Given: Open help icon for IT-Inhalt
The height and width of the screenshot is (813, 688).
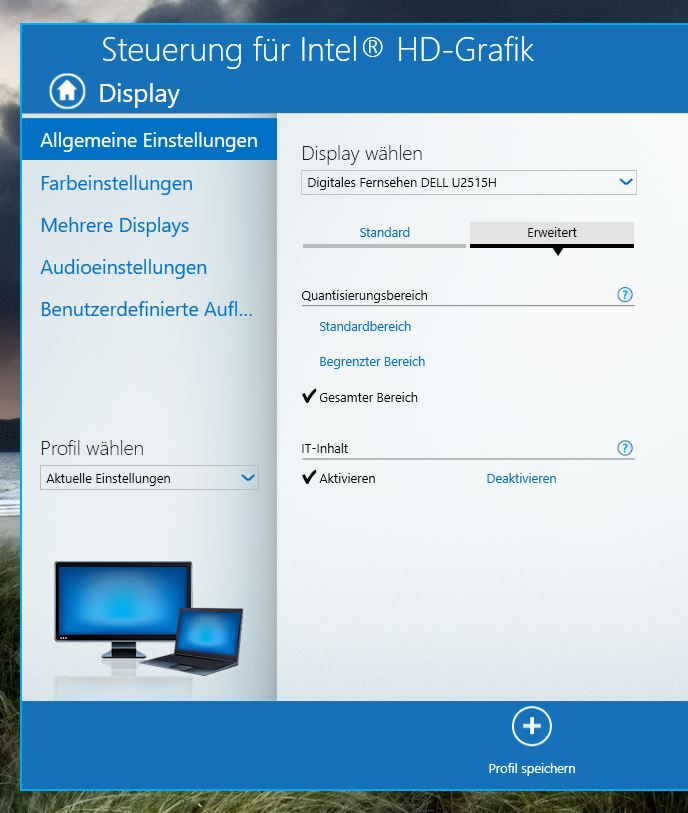Looking at the screenshot, I should [625, 448].
